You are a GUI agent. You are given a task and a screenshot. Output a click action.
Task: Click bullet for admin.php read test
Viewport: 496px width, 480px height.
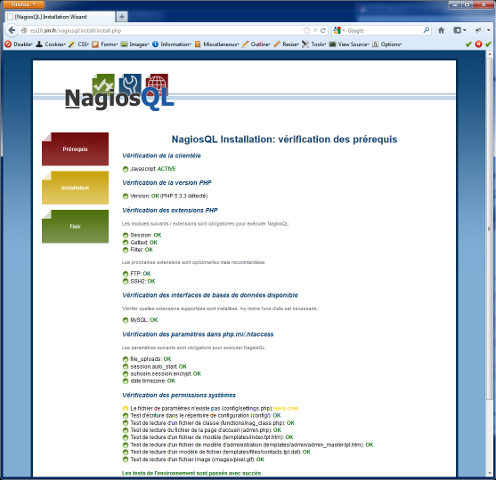pyautogui.click(x=125, y=430)
